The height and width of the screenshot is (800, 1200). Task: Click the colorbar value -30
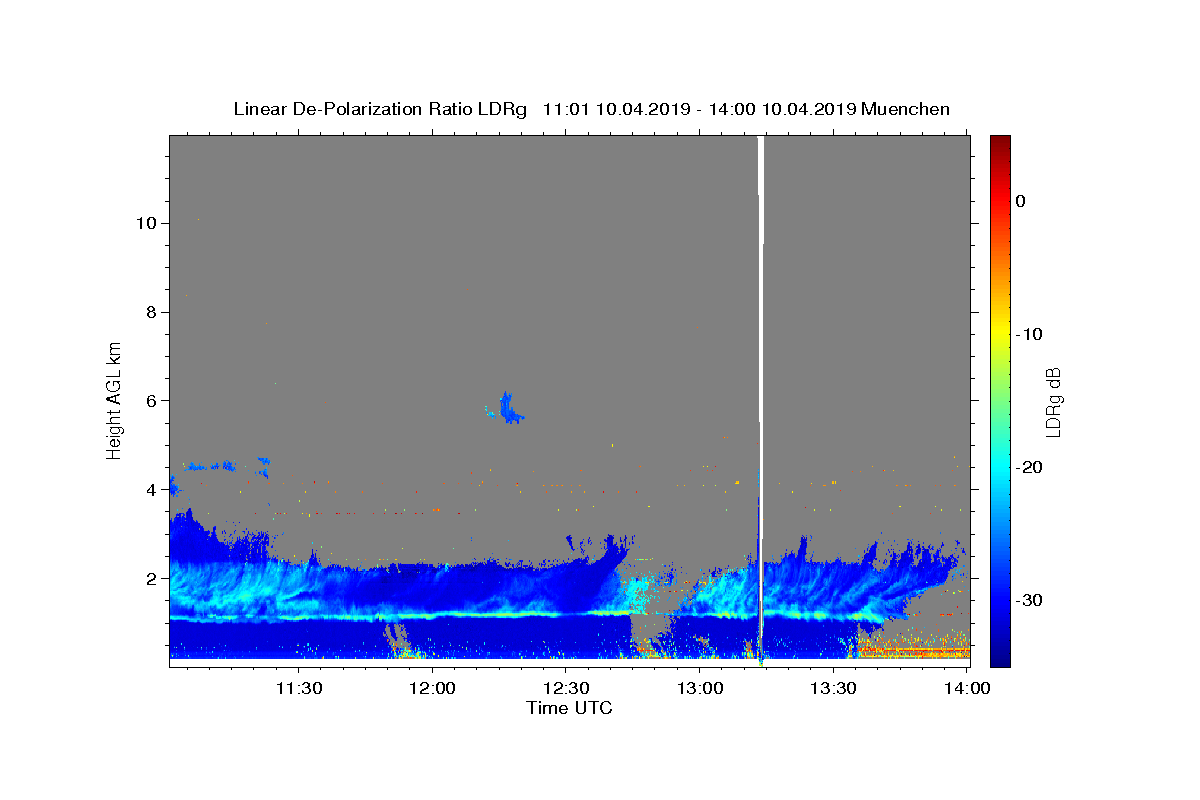(x=1030, y=600)
